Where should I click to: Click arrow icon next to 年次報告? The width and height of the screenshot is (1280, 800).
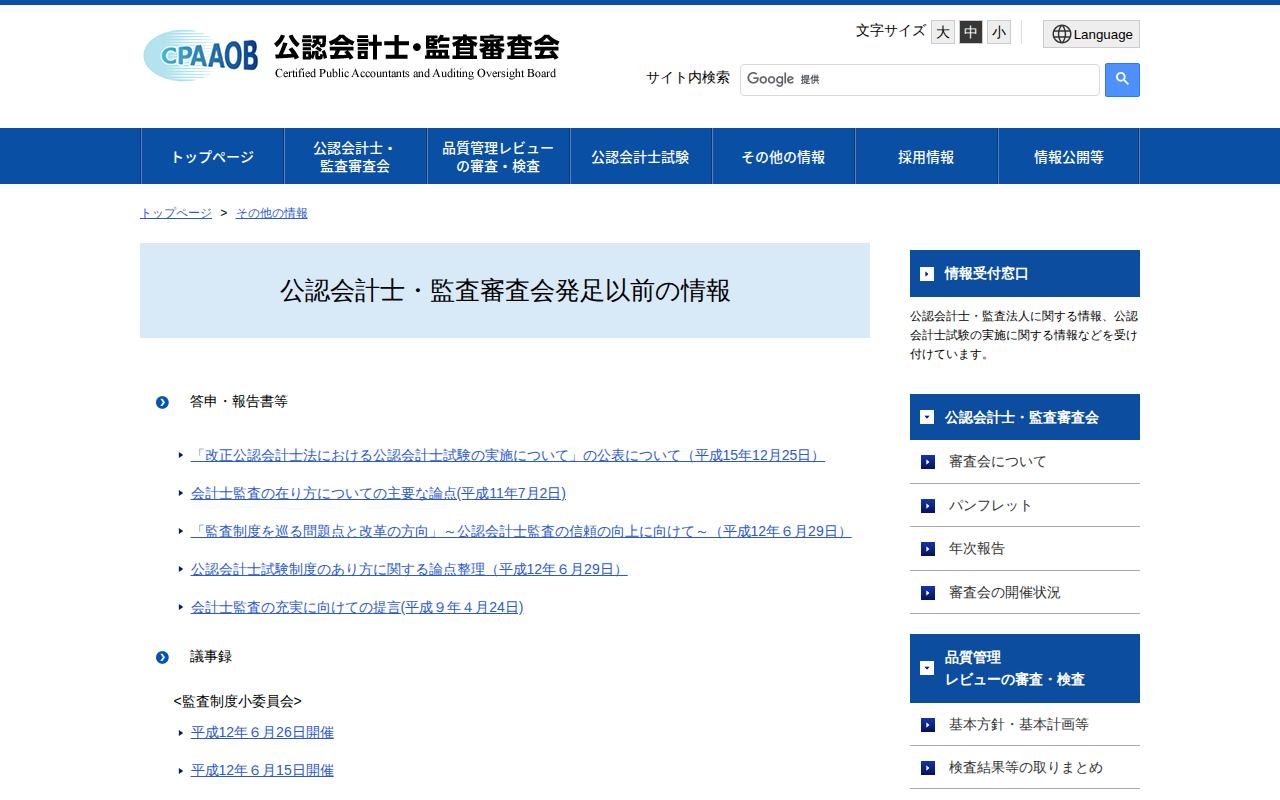point(928,549)
